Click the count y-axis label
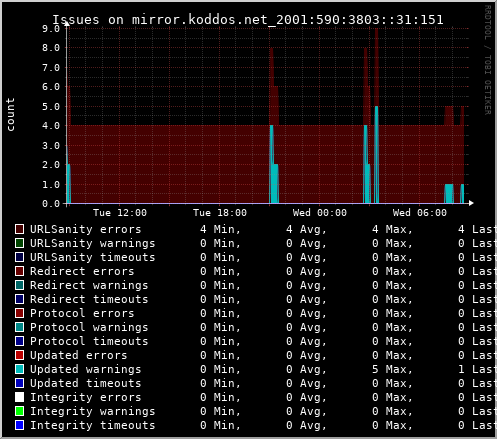 point(11,114)
